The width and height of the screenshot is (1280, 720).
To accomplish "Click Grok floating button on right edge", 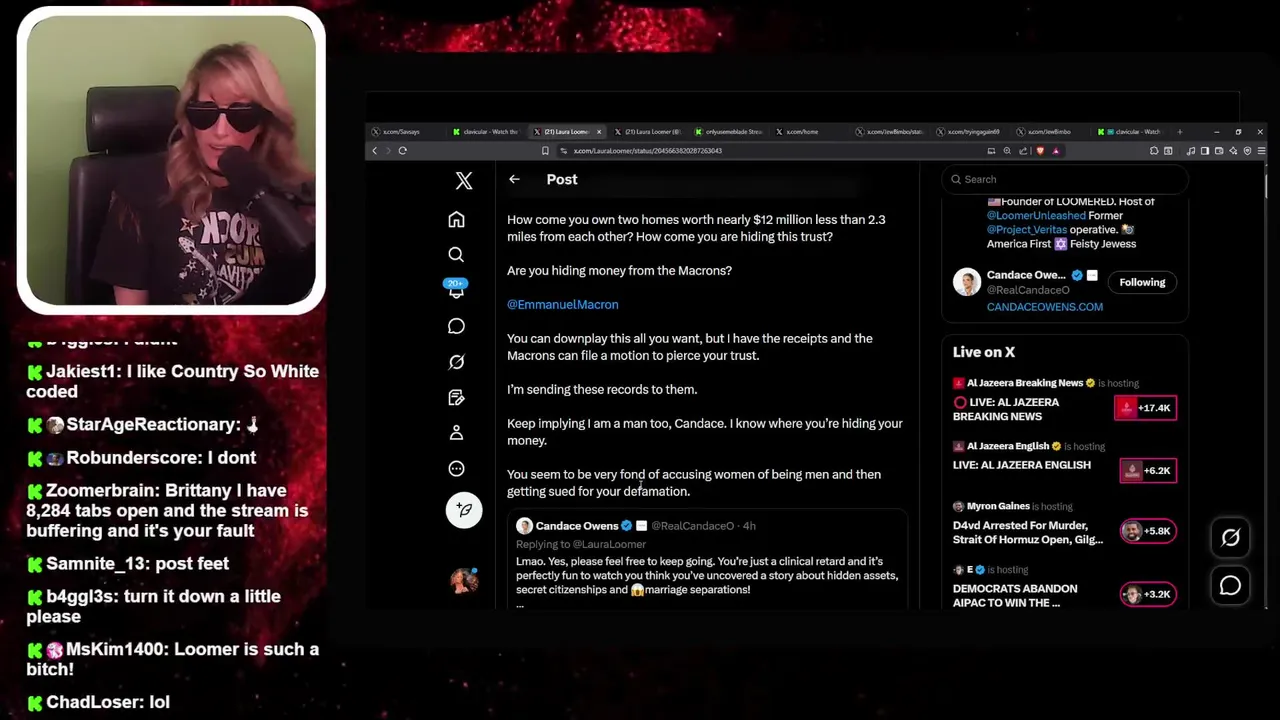I will coord(1230,537).
